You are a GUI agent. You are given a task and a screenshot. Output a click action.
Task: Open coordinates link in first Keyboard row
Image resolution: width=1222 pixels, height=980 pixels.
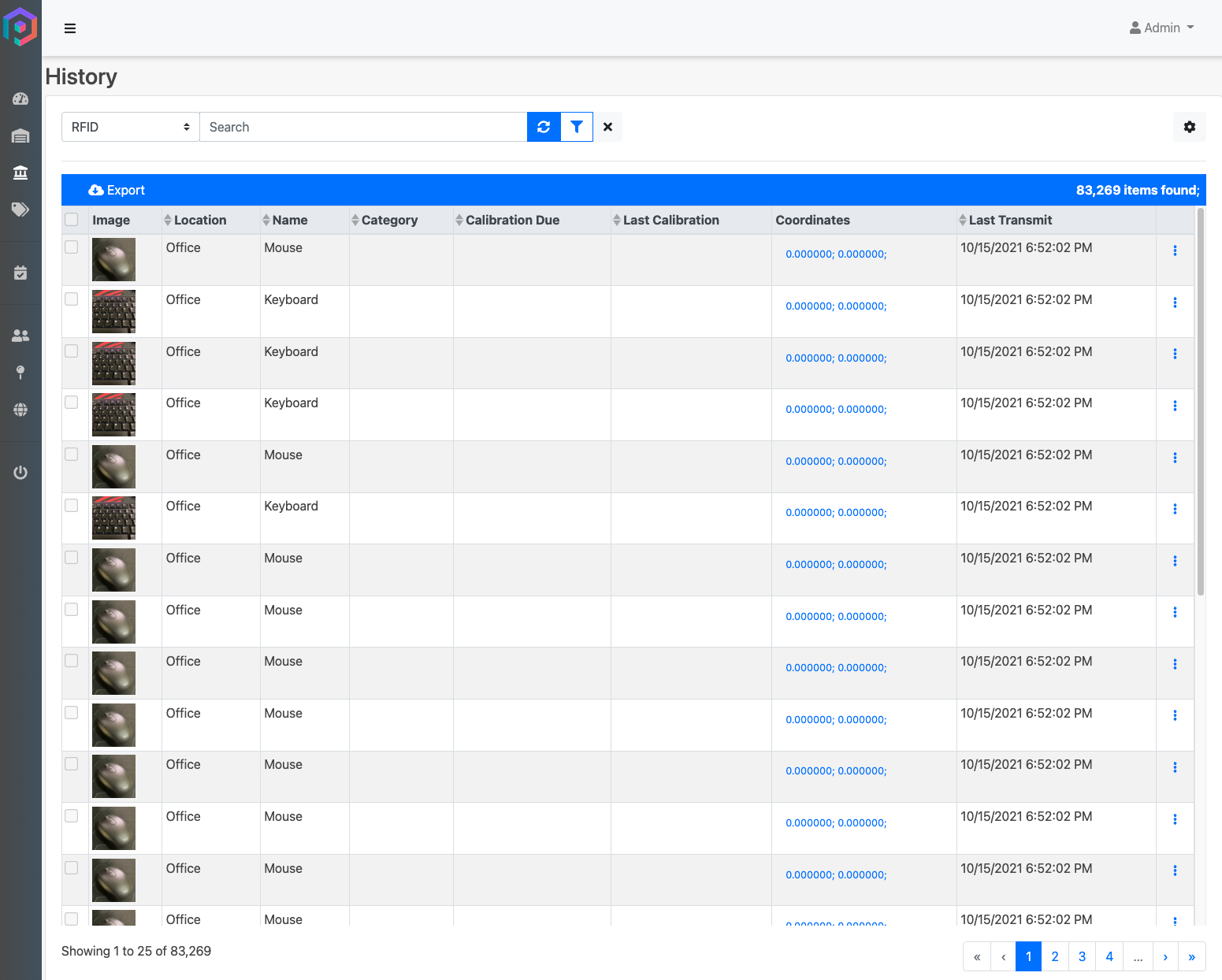tap(836, 306)
